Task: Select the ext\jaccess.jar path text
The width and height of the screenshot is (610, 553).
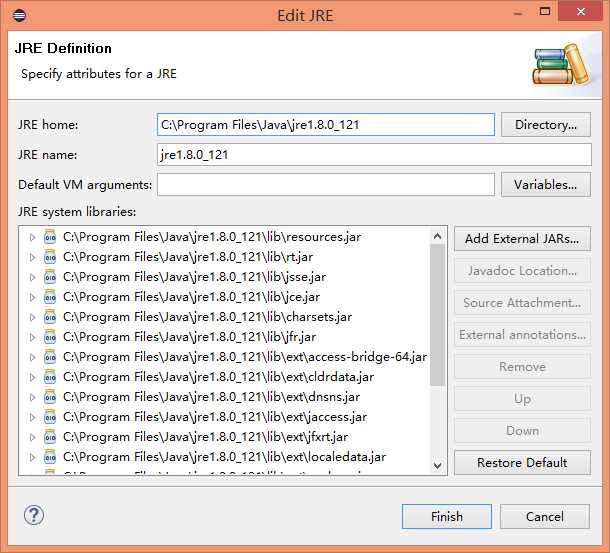Action: tap(215, 417)
